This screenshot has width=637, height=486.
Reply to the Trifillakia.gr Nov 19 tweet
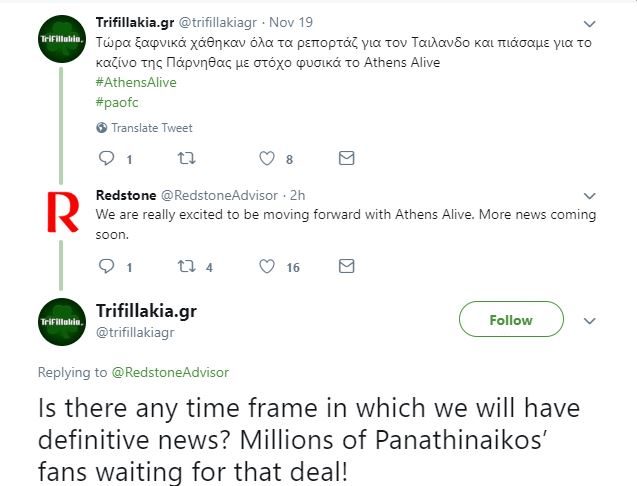pyautogui.click(x=107, y=158)
